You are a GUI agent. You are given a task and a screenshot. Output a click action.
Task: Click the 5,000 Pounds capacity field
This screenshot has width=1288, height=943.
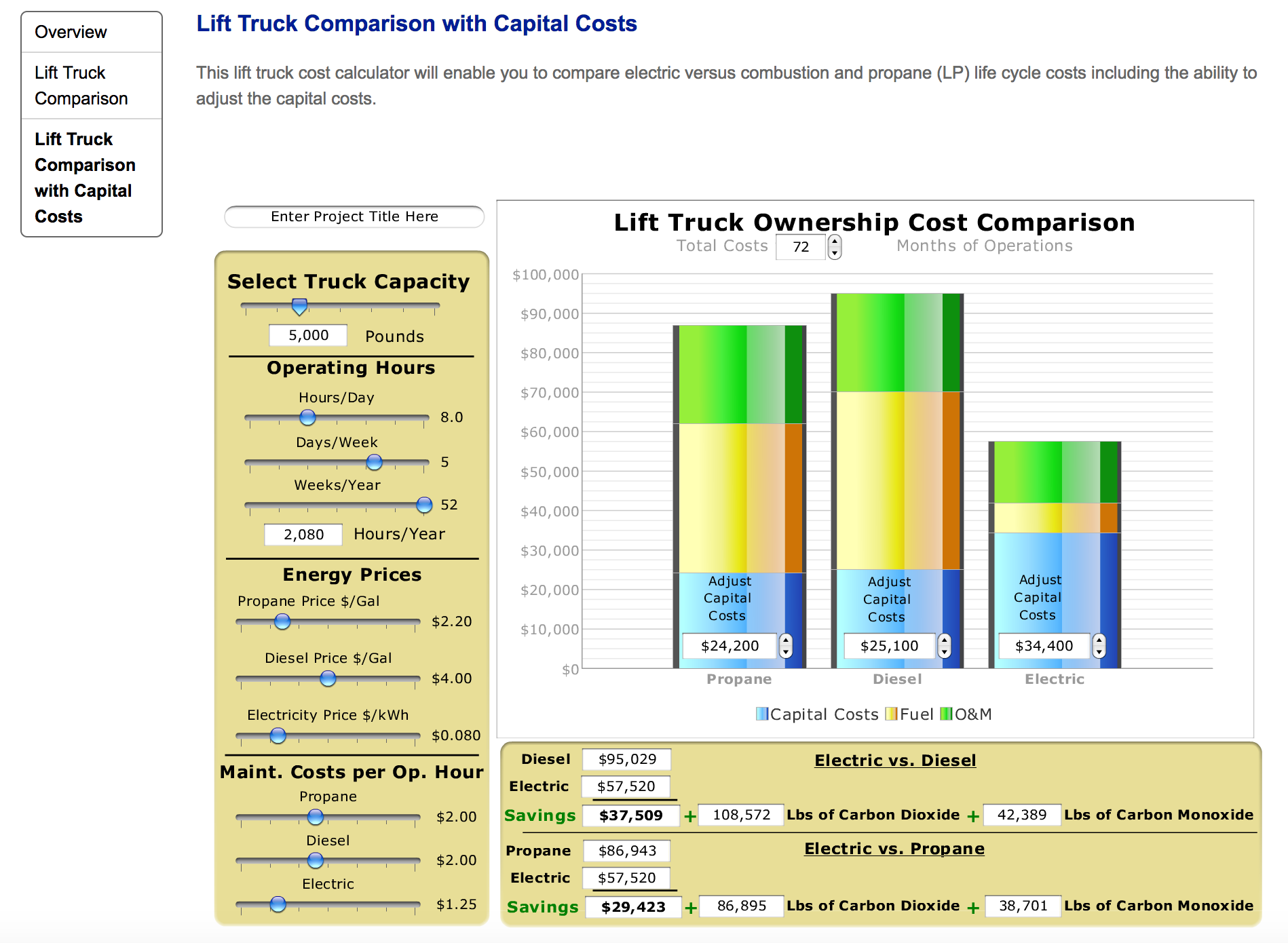pos(308,335)
